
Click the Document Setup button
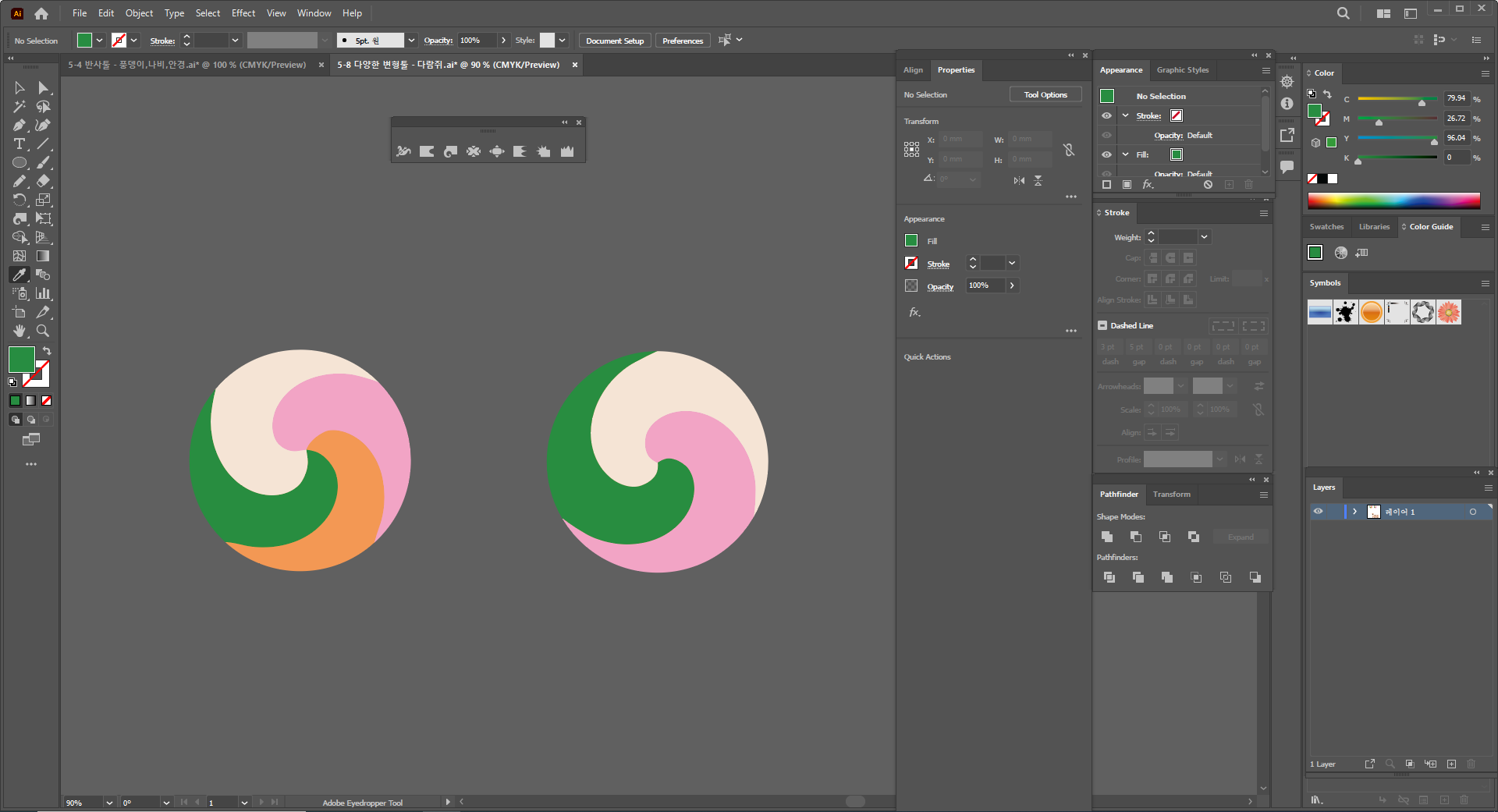pyautogui.click(x=615, y=41)
